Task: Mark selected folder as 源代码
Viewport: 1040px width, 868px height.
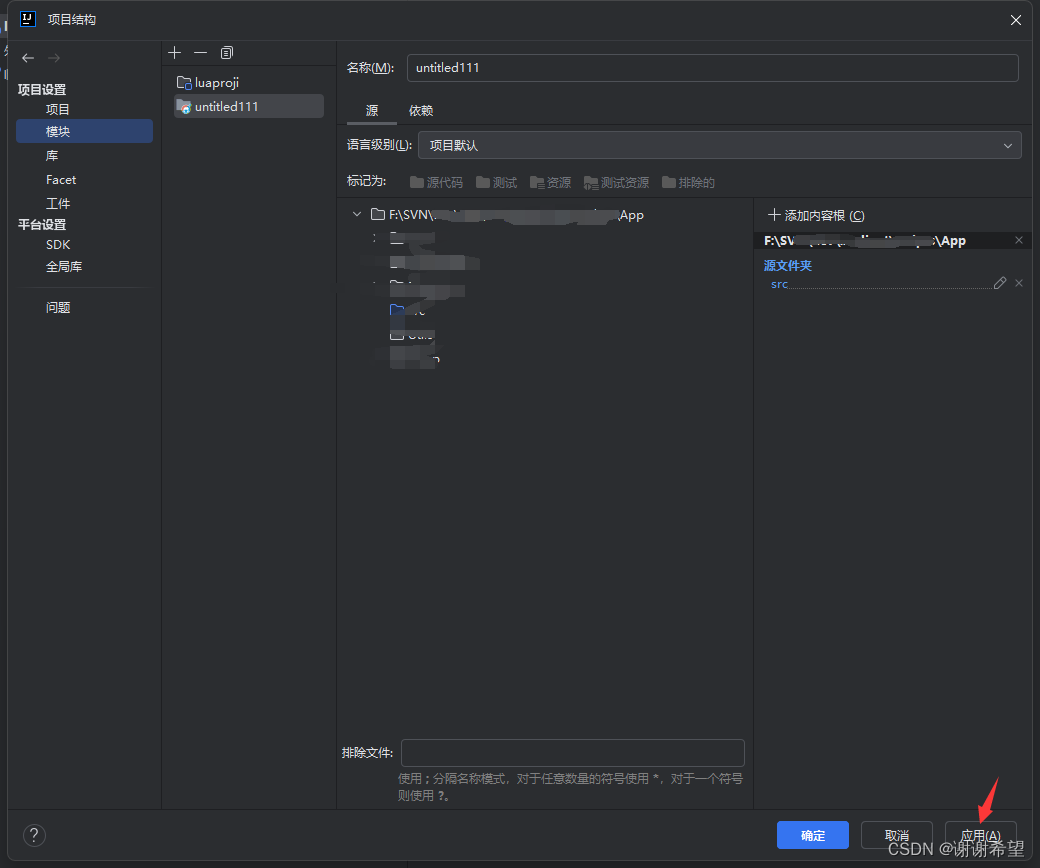Action: coord(436,182)
